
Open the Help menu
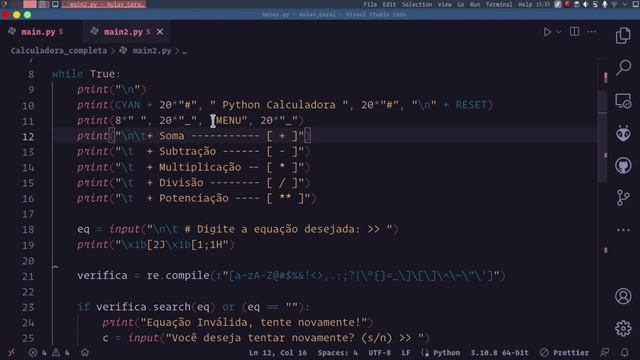click(x=525, y=4)
